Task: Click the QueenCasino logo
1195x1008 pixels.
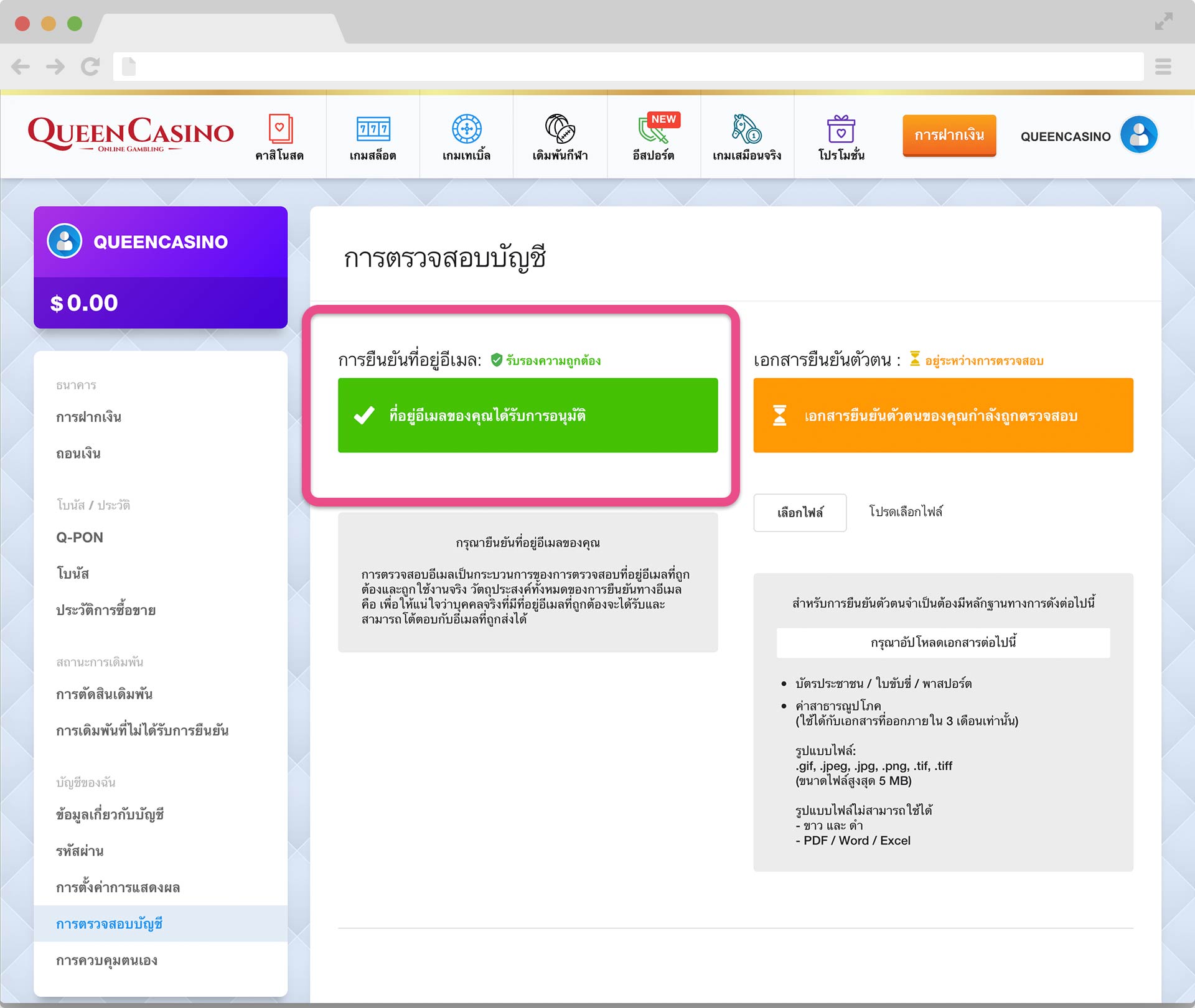Action: pos(131,134)
